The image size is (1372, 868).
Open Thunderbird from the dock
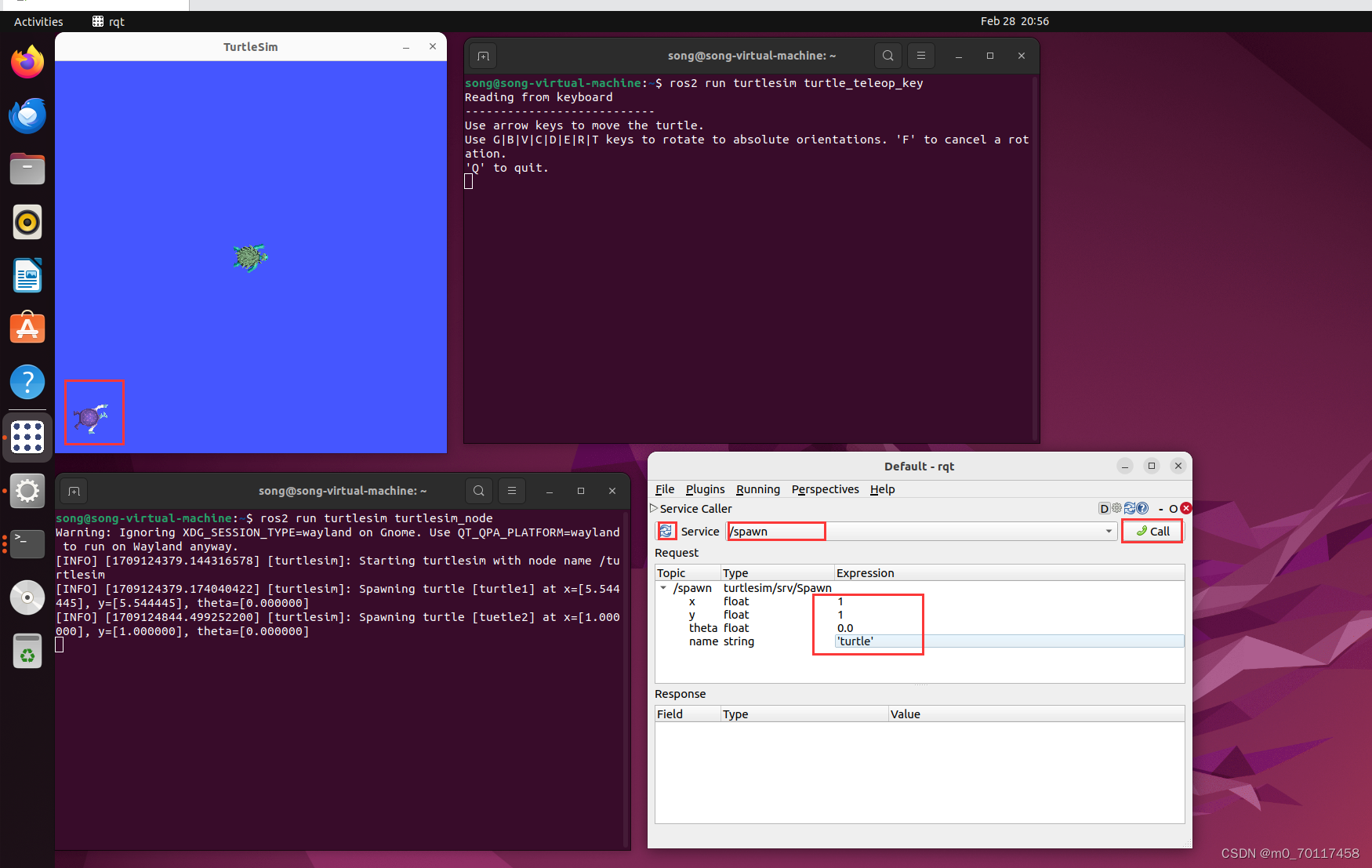coord(27,115)
